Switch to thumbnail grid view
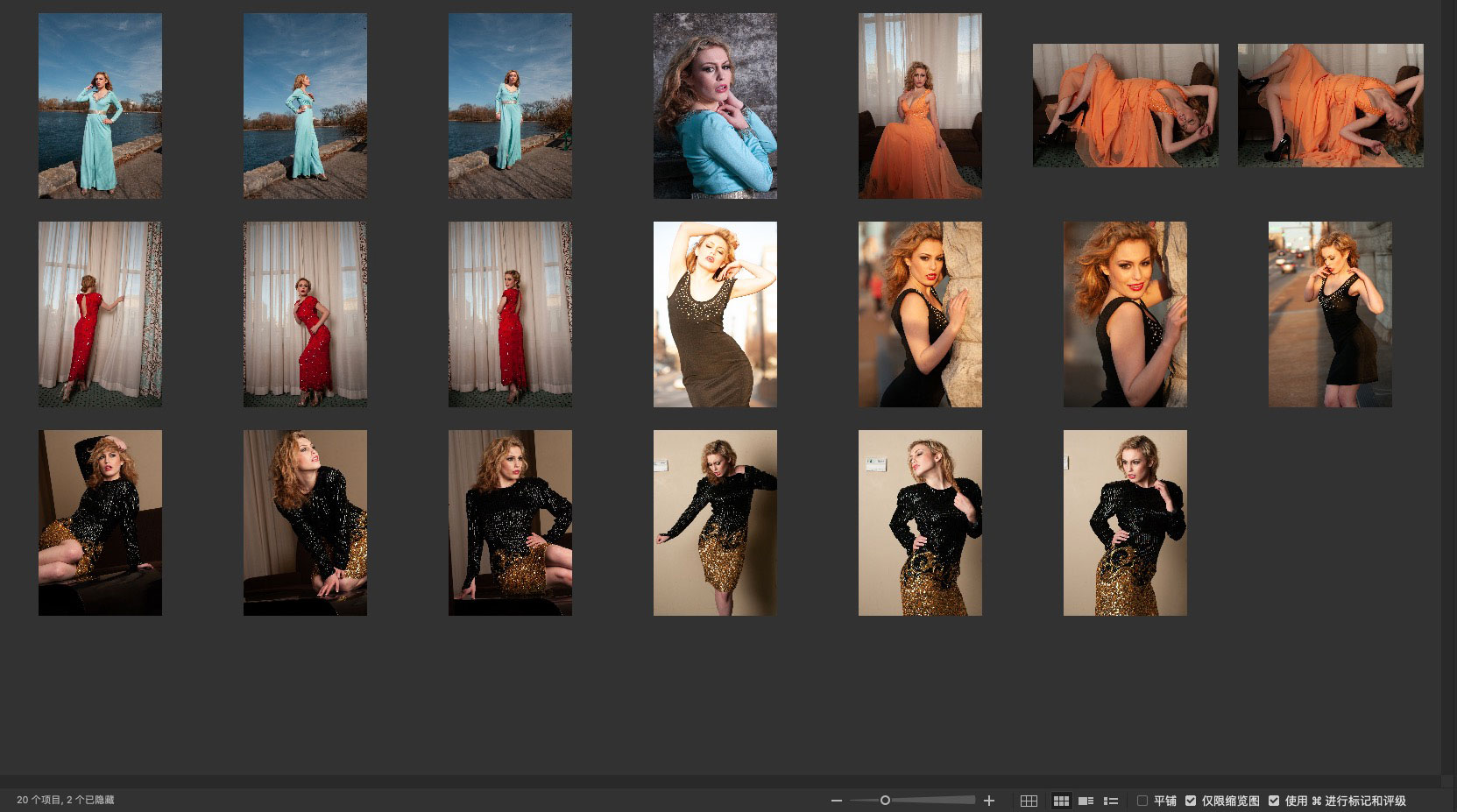 click(x=1061, y=801)
